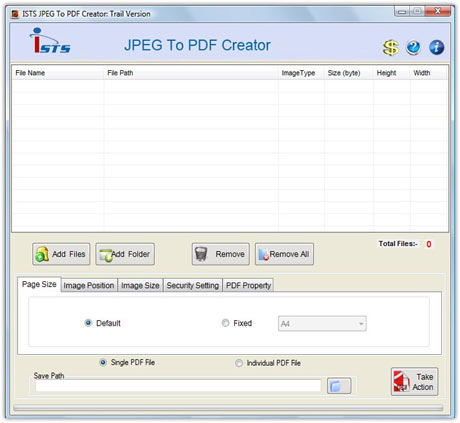Image resolution: width=460 pixels, height=423 pixels.
Task: Select the Default page size radio button
Action: [x=88, y=323]
